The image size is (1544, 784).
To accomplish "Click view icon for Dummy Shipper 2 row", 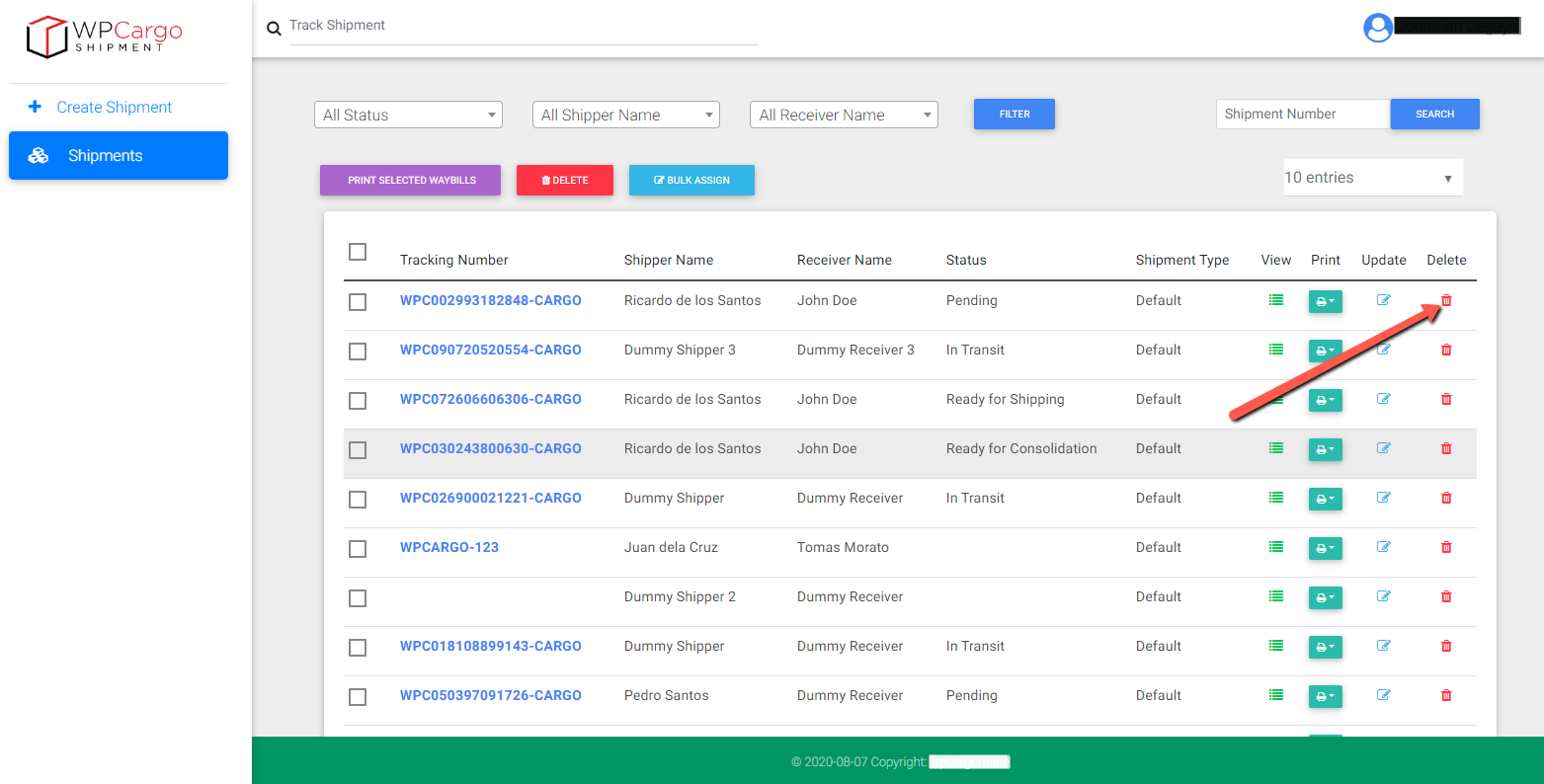I will (1276, 596).
